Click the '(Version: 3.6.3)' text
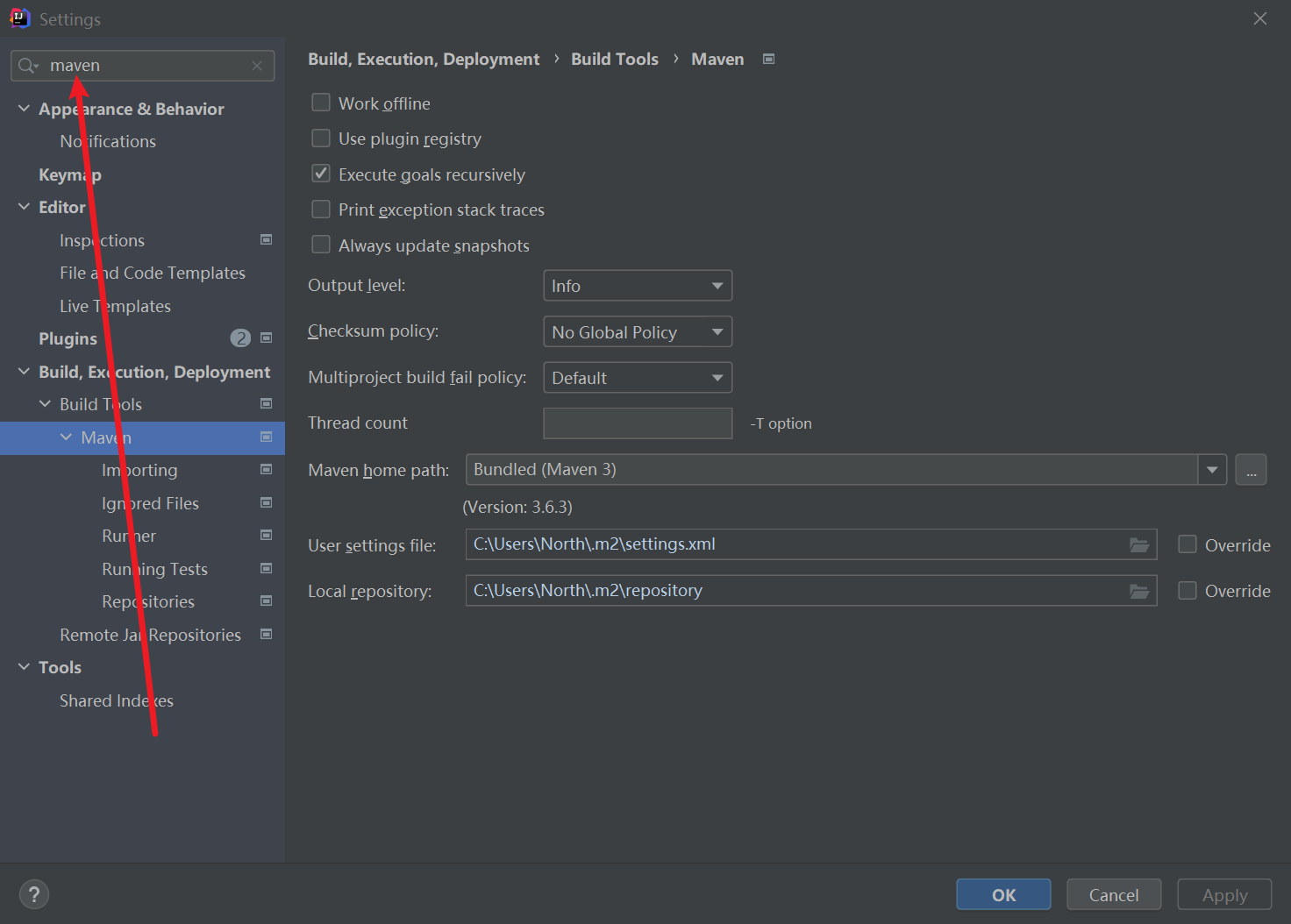 pos(517,507)
